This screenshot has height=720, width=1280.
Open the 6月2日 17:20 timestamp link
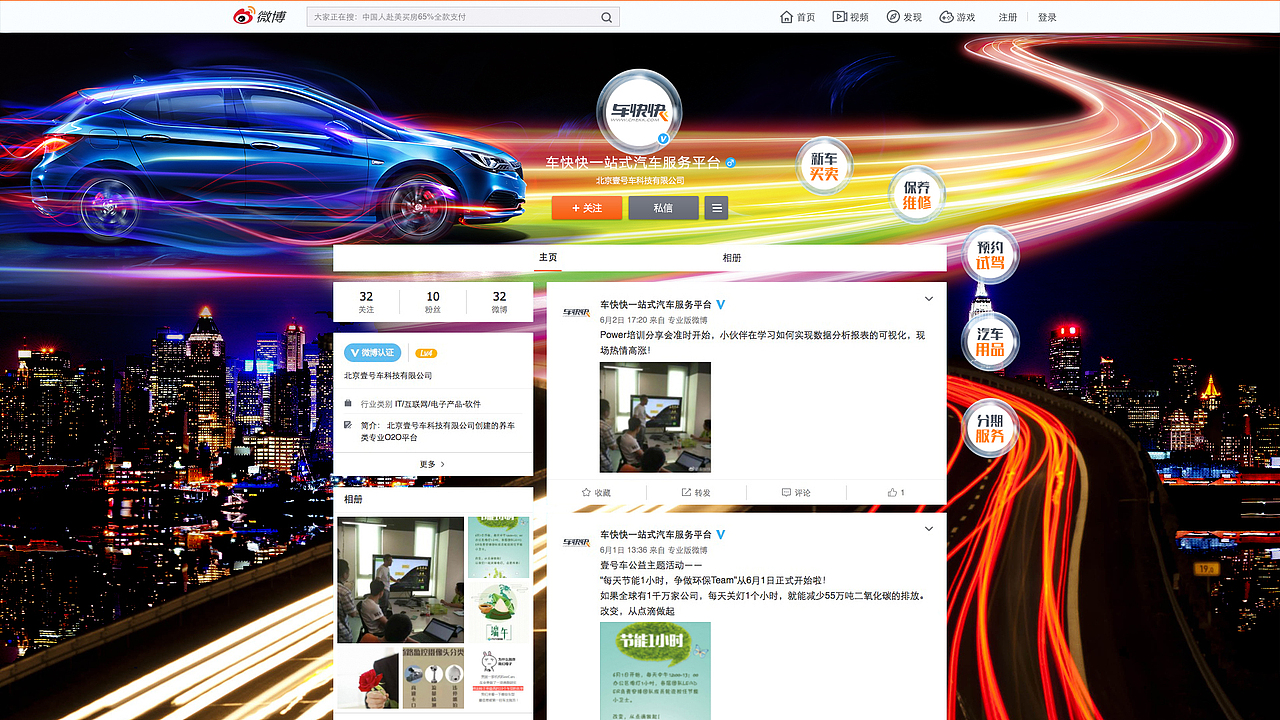622,320
